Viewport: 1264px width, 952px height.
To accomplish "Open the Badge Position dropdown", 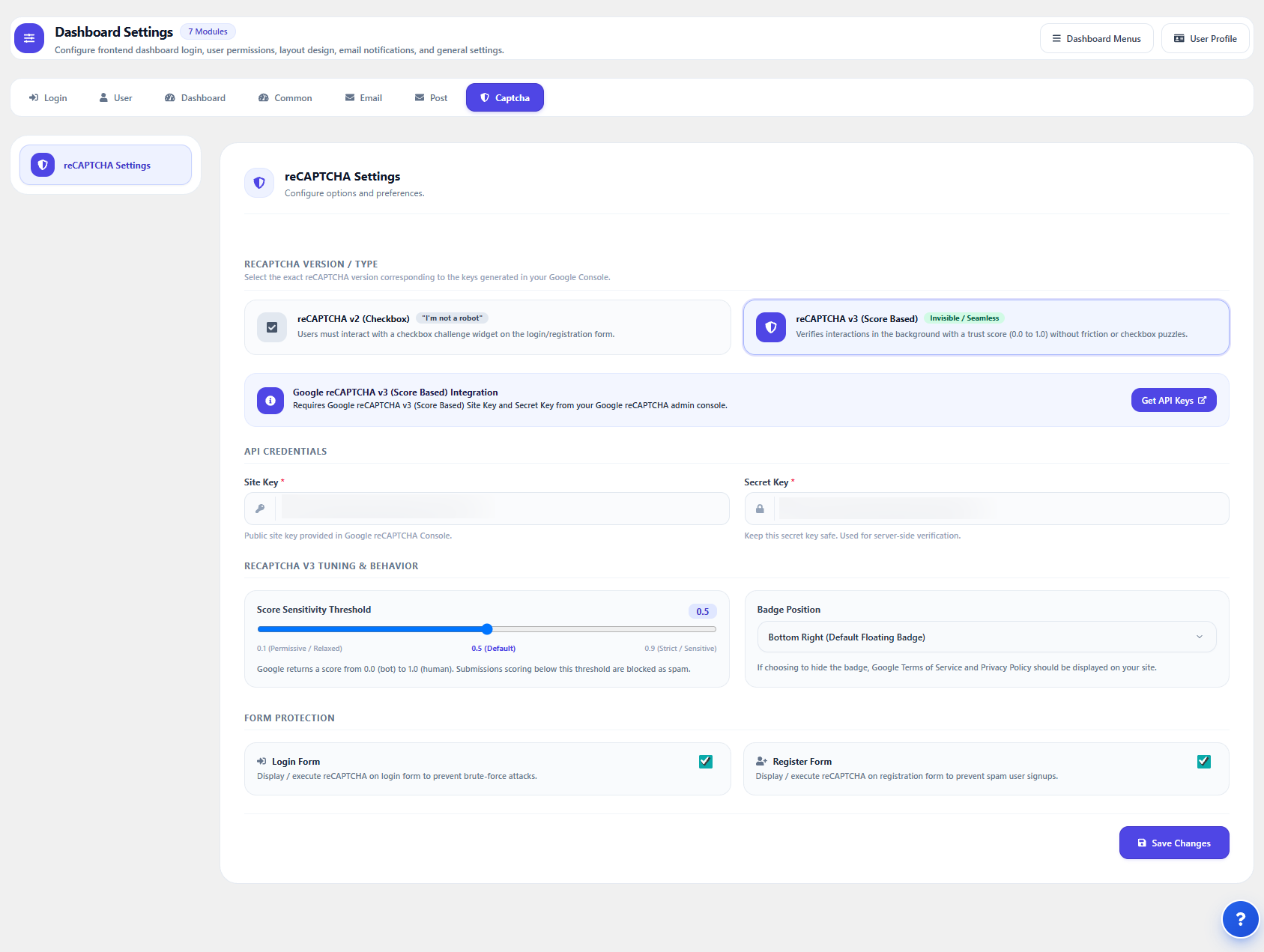I will [x=986, y=637].
